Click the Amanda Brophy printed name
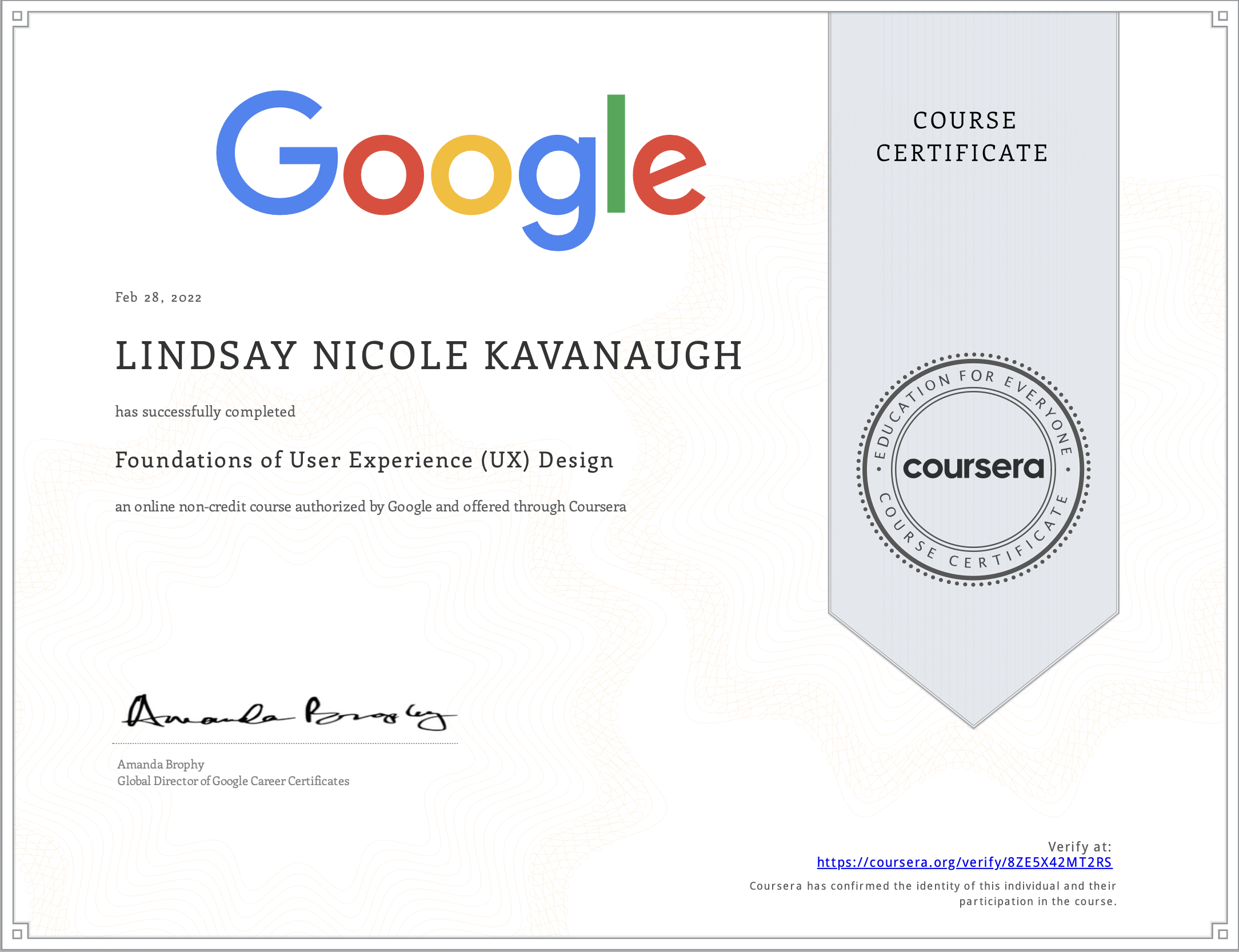1239x952 pixels. 161,764
